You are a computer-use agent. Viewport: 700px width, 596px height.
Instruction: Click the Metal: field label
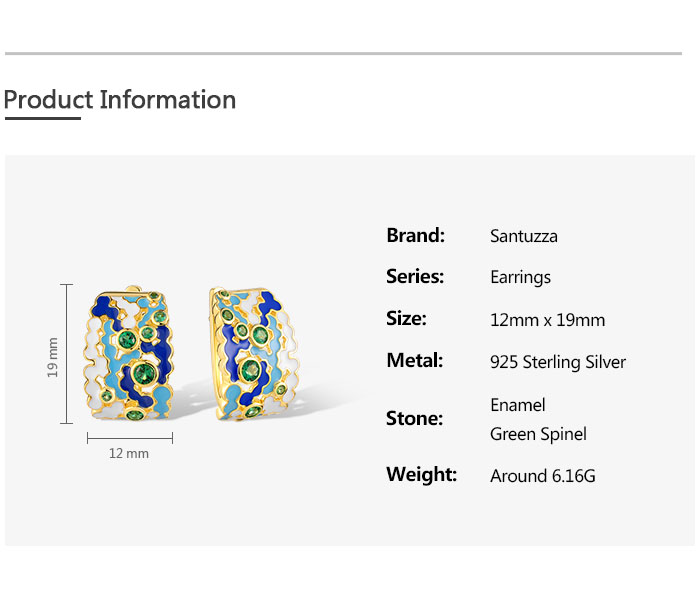(414, 361)
